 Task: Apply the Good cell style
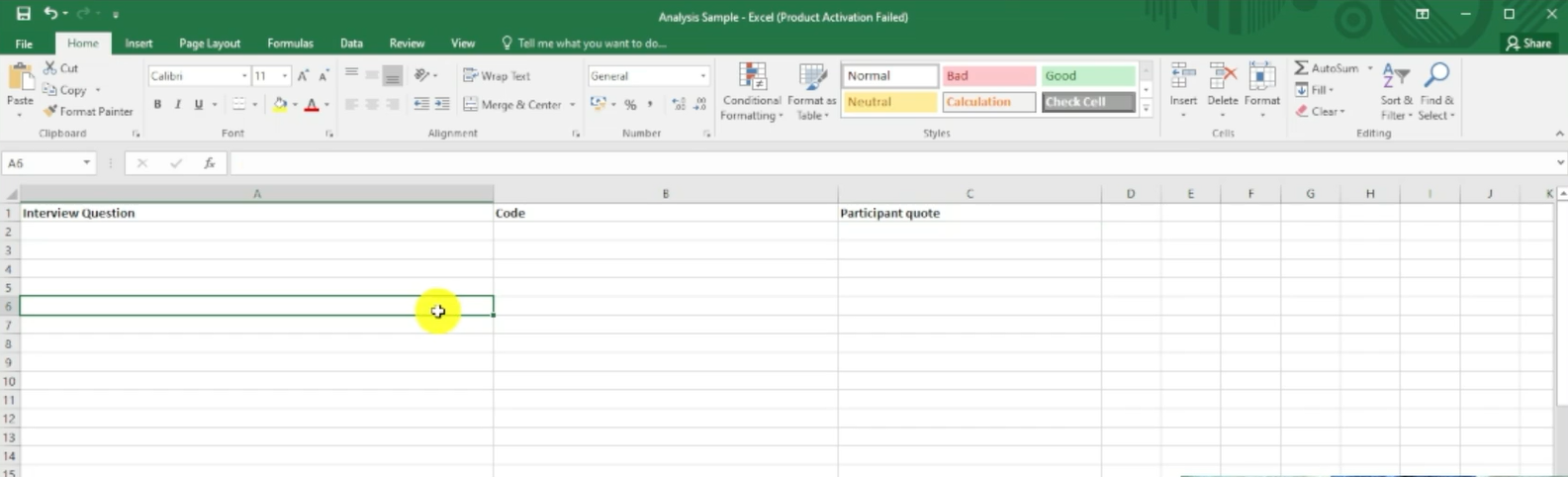coord(1087,76)
